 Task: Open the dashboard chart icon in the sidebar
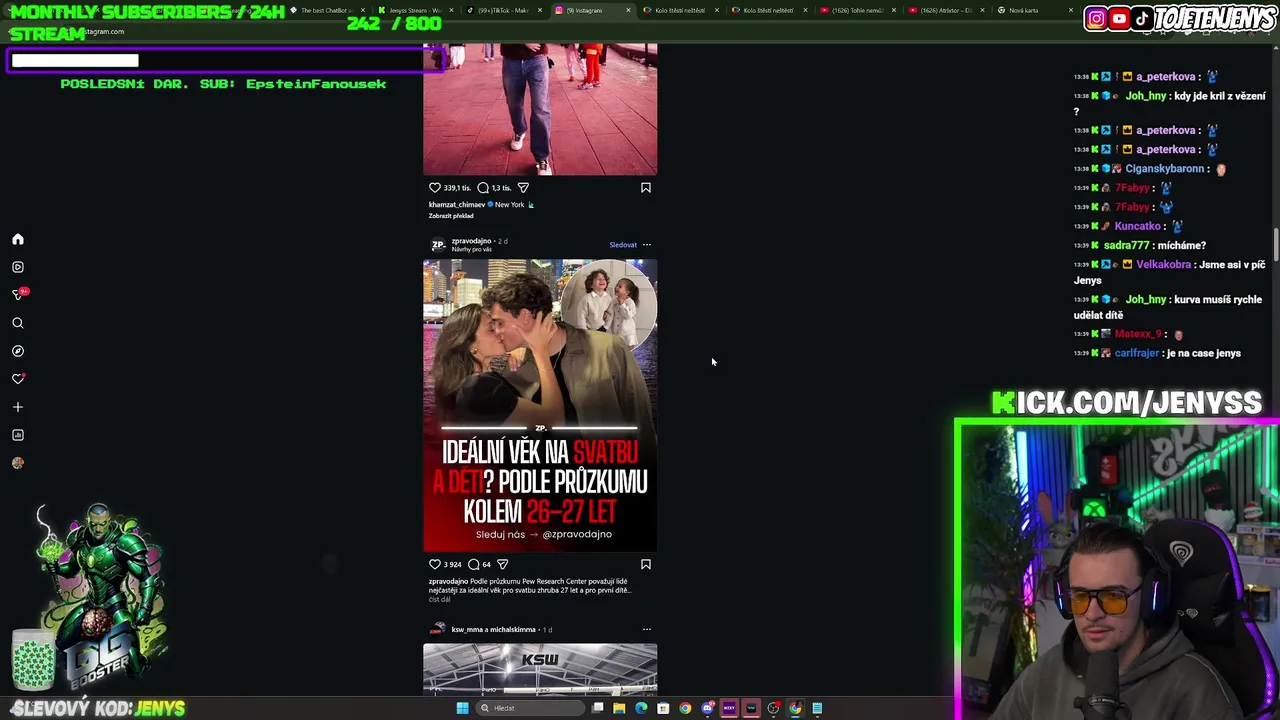pyautogui.click(x=17, y=435)
